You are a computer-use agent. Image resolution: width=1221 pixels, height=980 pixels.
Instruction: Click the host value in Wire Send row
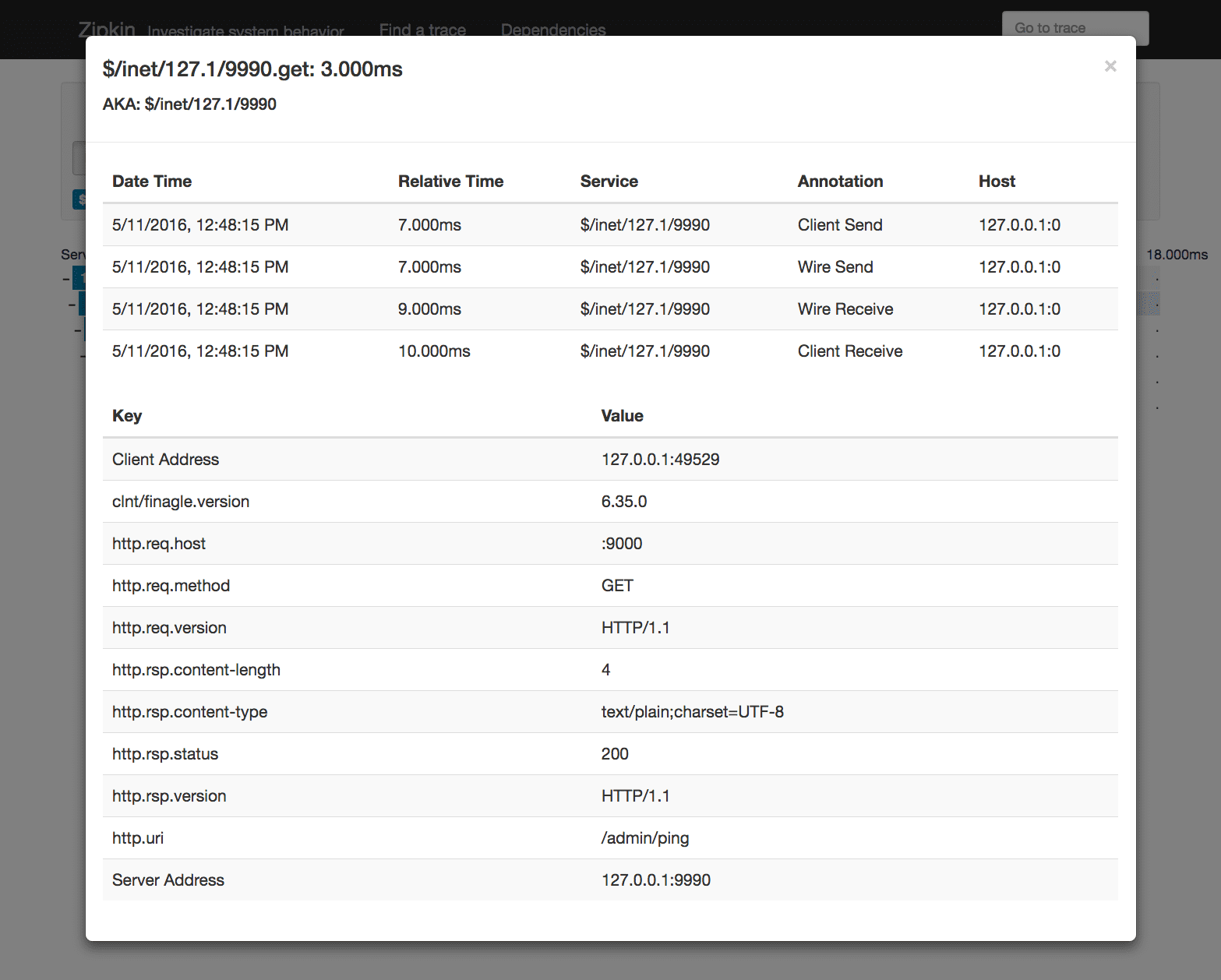coord(1019,267)
